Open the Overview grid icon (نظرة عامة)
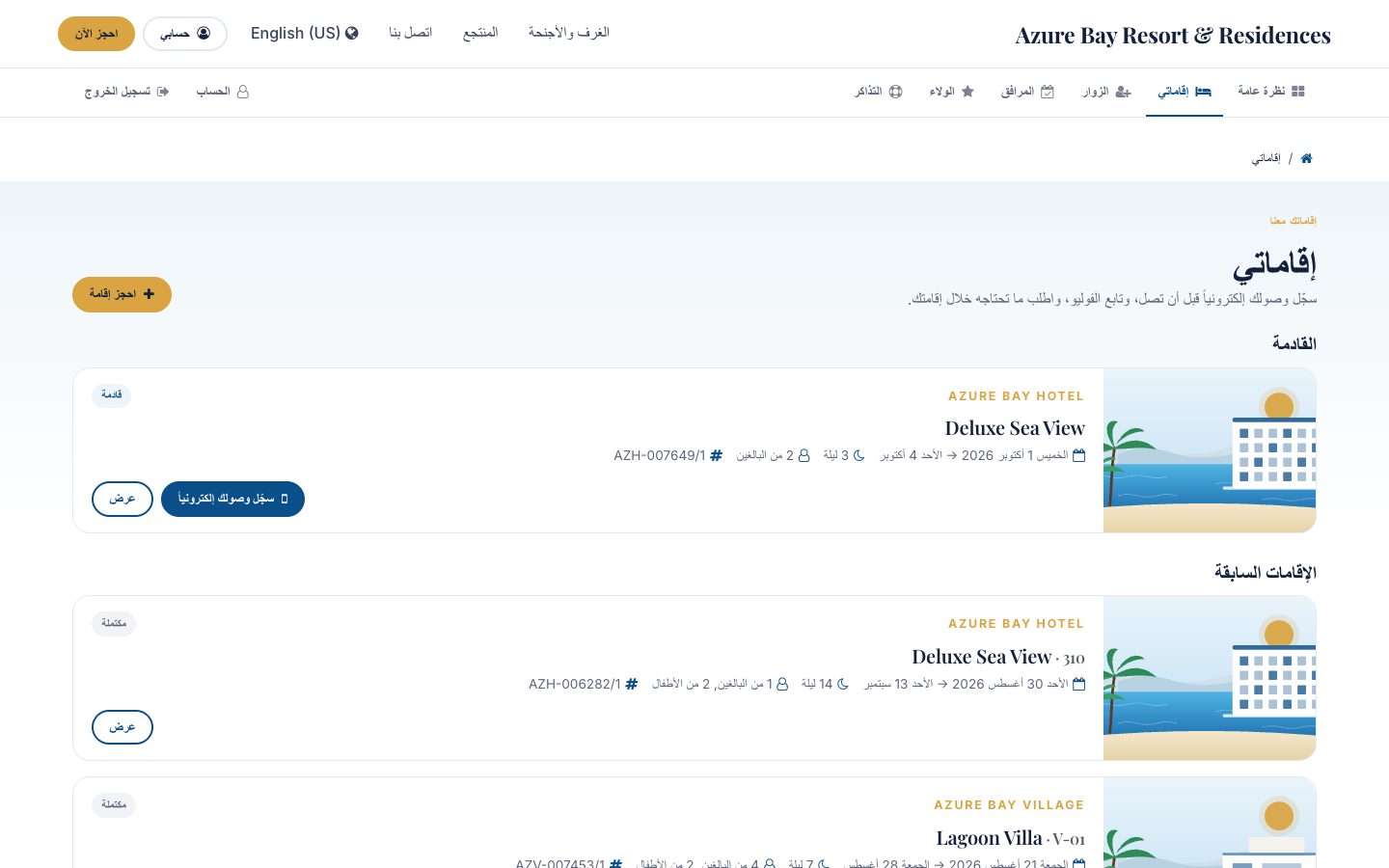1389x868 pixels. pos(1298,92)
